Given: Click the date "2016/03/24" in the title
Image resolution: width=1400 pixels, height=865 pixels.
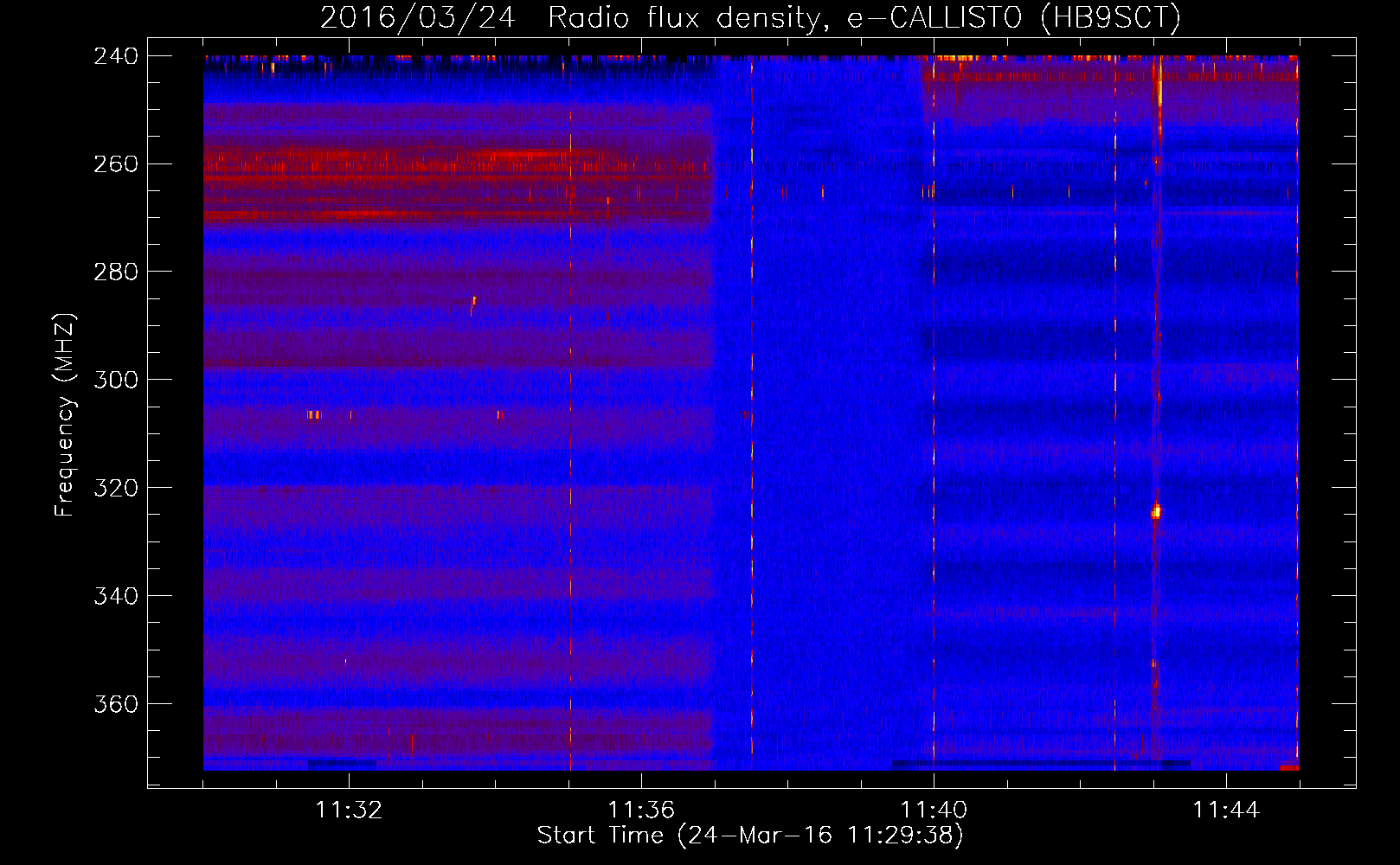Looking at the screenshot, I should pyautogui.click(x=418, y=17).
